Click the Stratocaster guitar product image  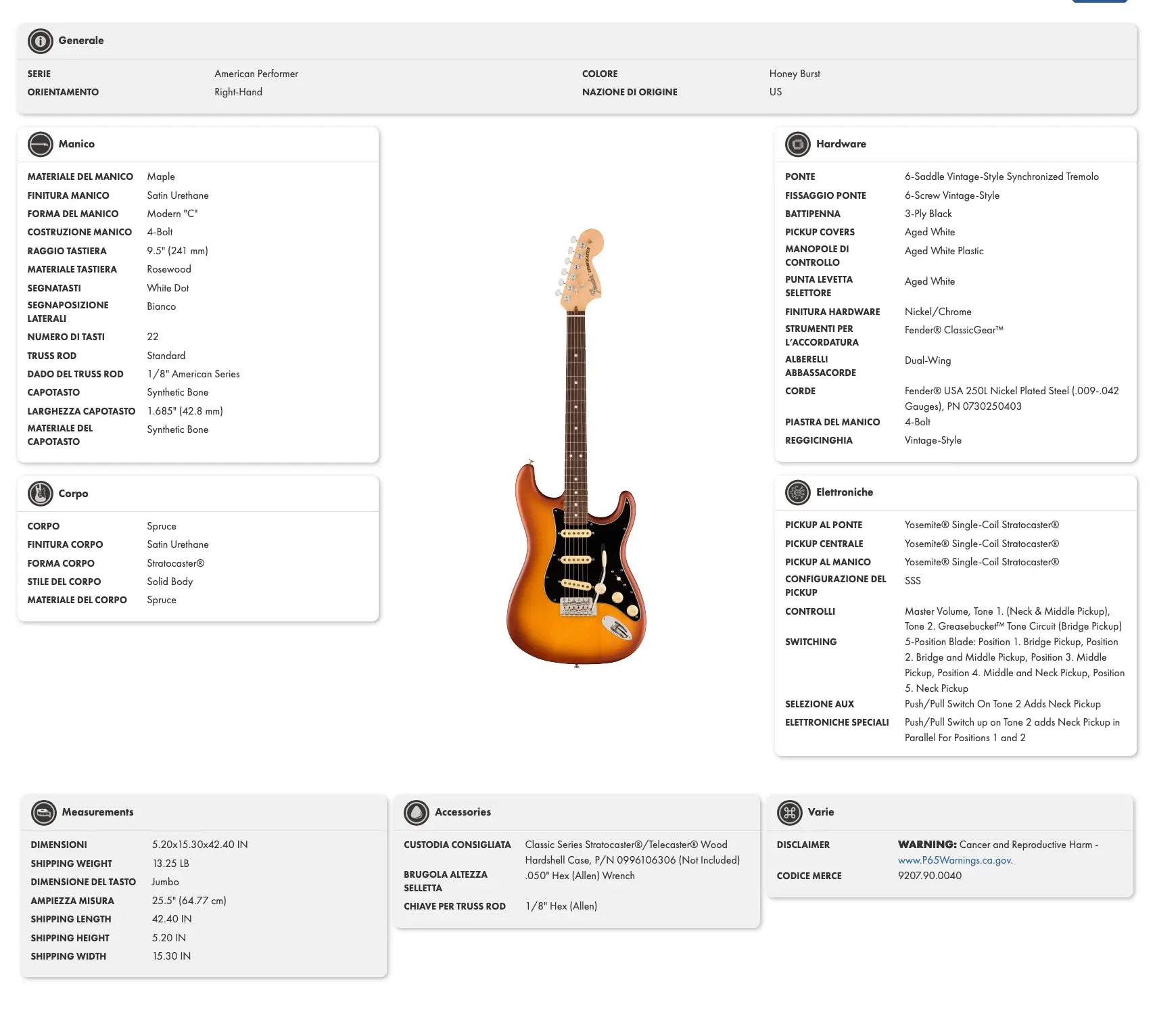tap(576, 448)
